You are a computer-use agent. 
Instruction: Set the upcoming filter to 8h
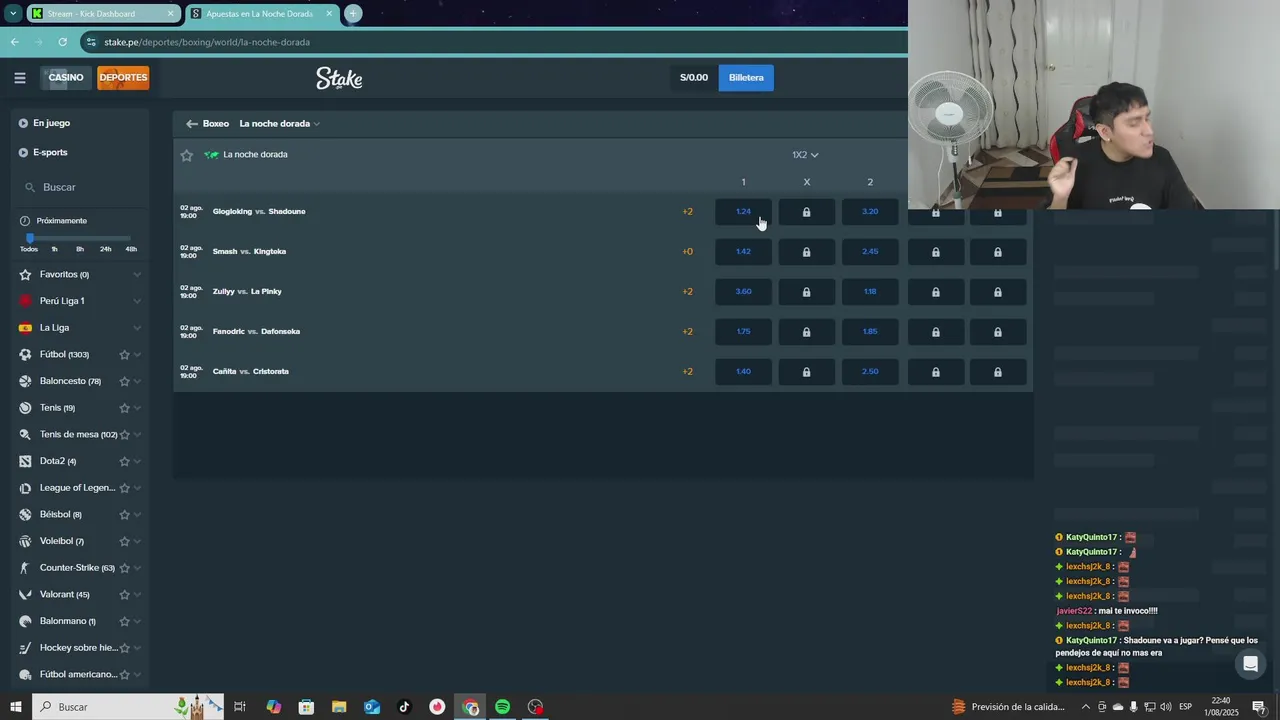(80, 249)
